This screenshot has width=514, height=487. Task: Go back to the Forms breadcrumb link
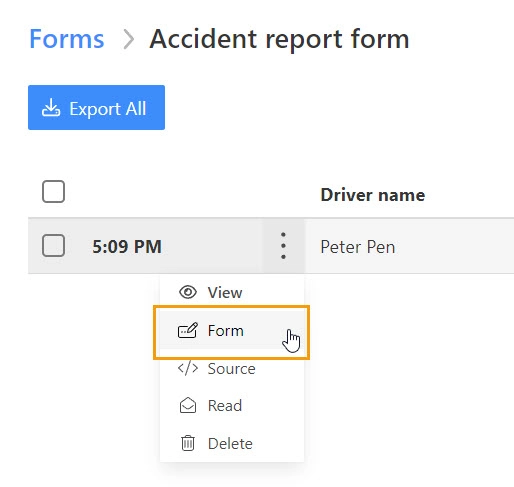tap(67, 39)
